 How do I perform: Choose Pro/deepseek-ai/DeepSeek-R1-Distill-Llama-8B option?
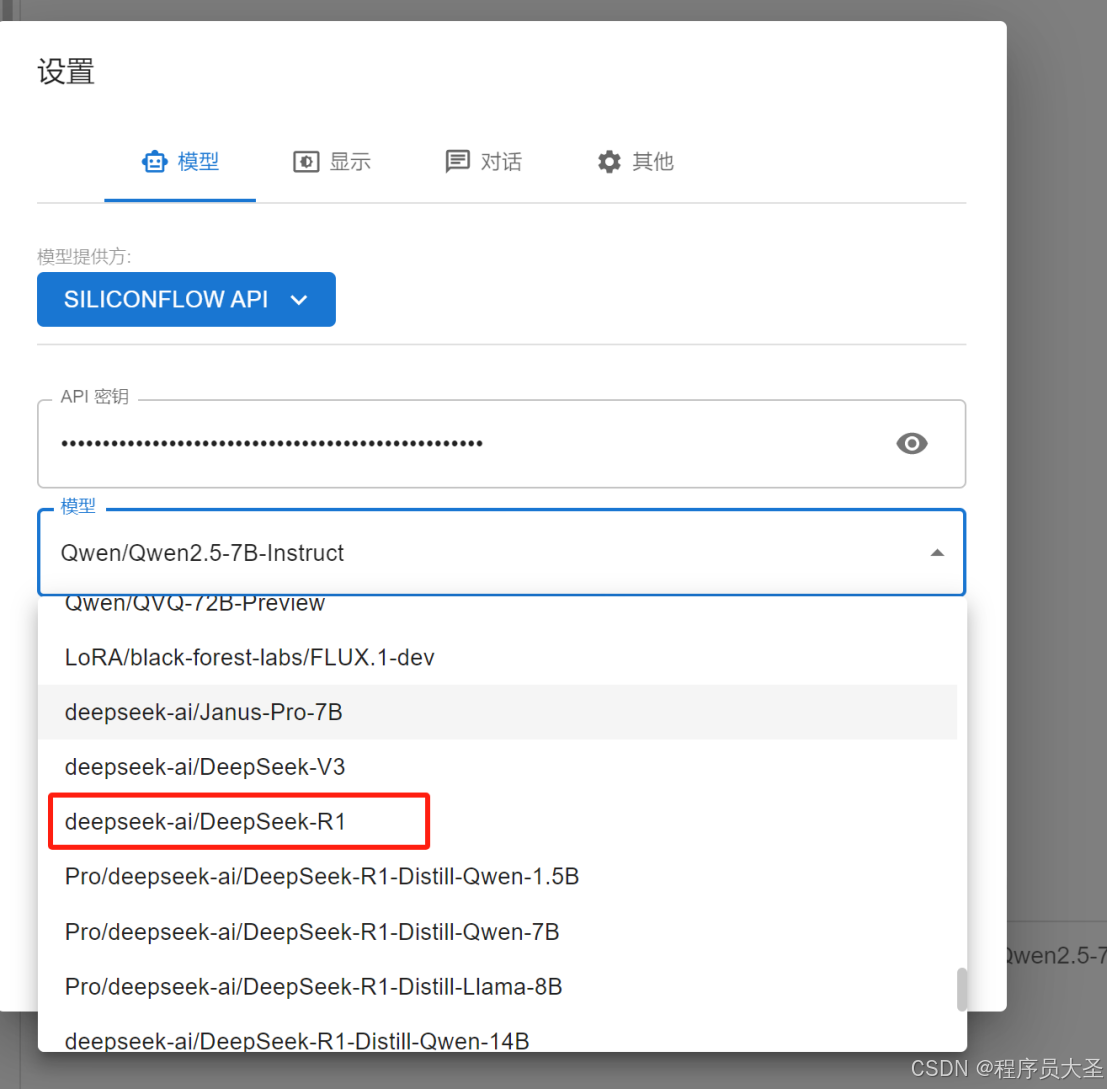497,987
